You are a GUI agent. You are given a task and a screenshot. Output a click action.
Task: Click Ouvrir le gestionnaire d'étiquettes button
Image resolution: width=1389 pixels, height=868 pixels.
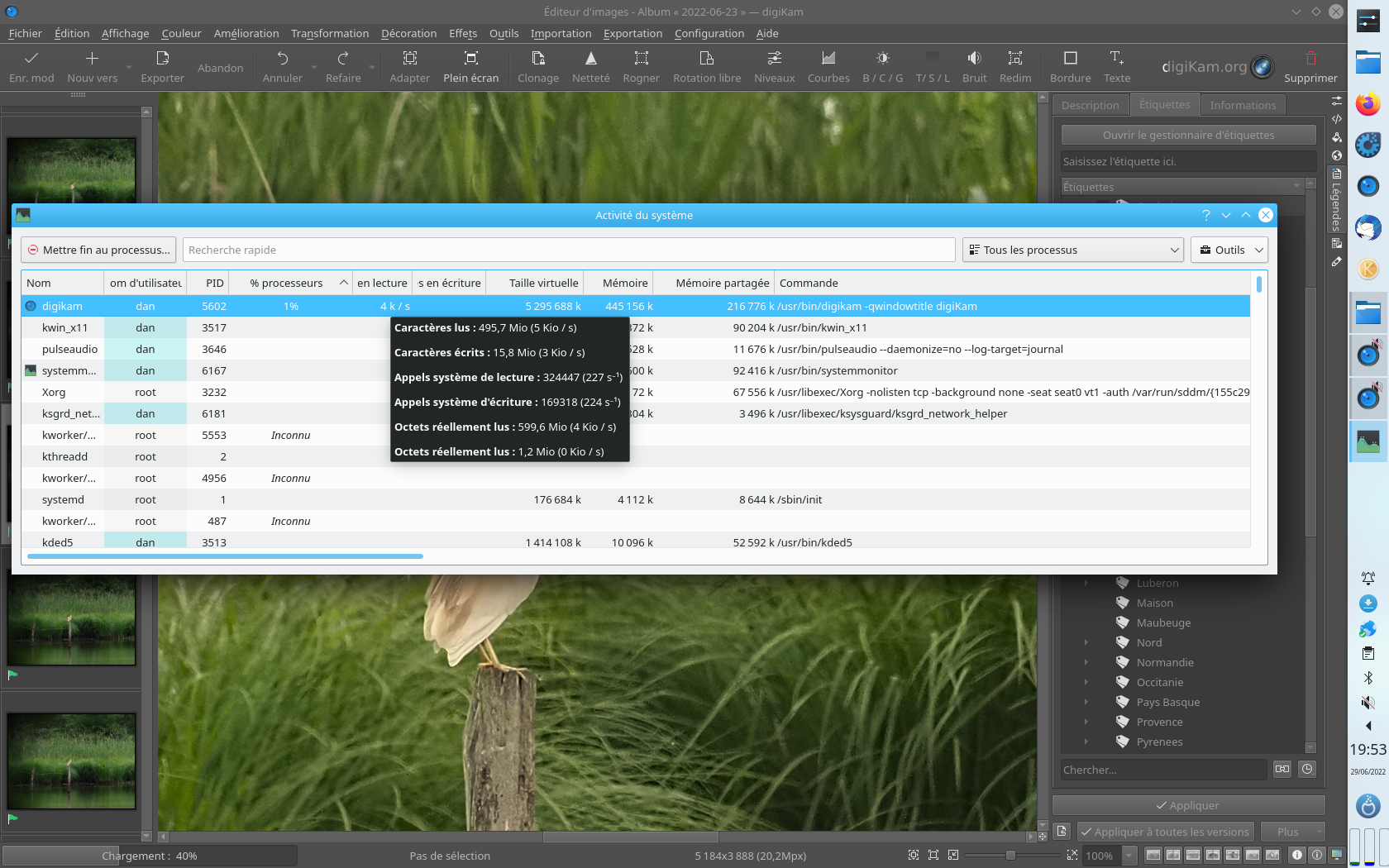1188,135
